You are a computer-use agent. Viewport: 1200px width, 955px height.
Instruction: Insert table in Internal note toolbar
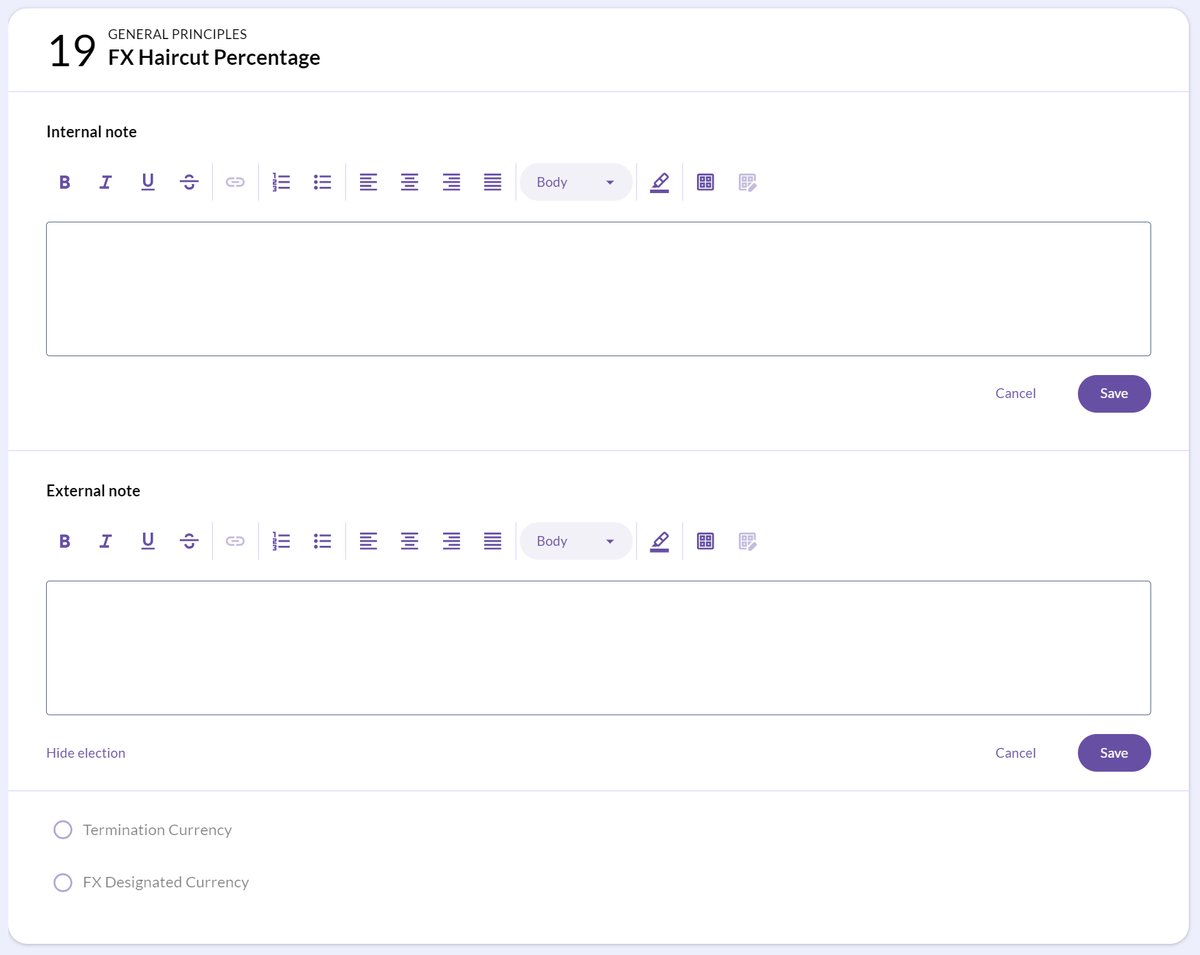pos(705,182)
